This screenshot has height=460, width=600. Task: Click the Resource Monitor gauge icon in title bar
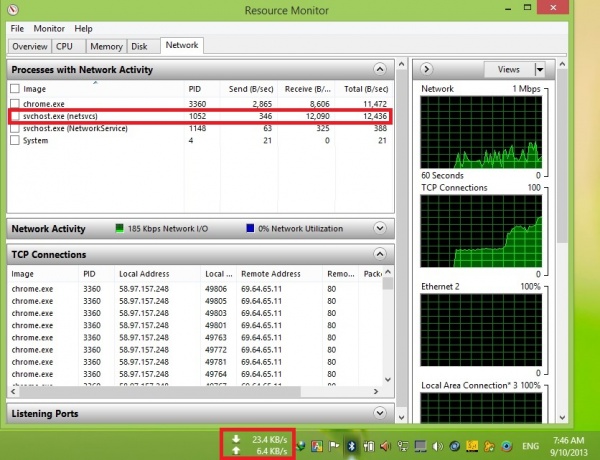click(13, 9)
